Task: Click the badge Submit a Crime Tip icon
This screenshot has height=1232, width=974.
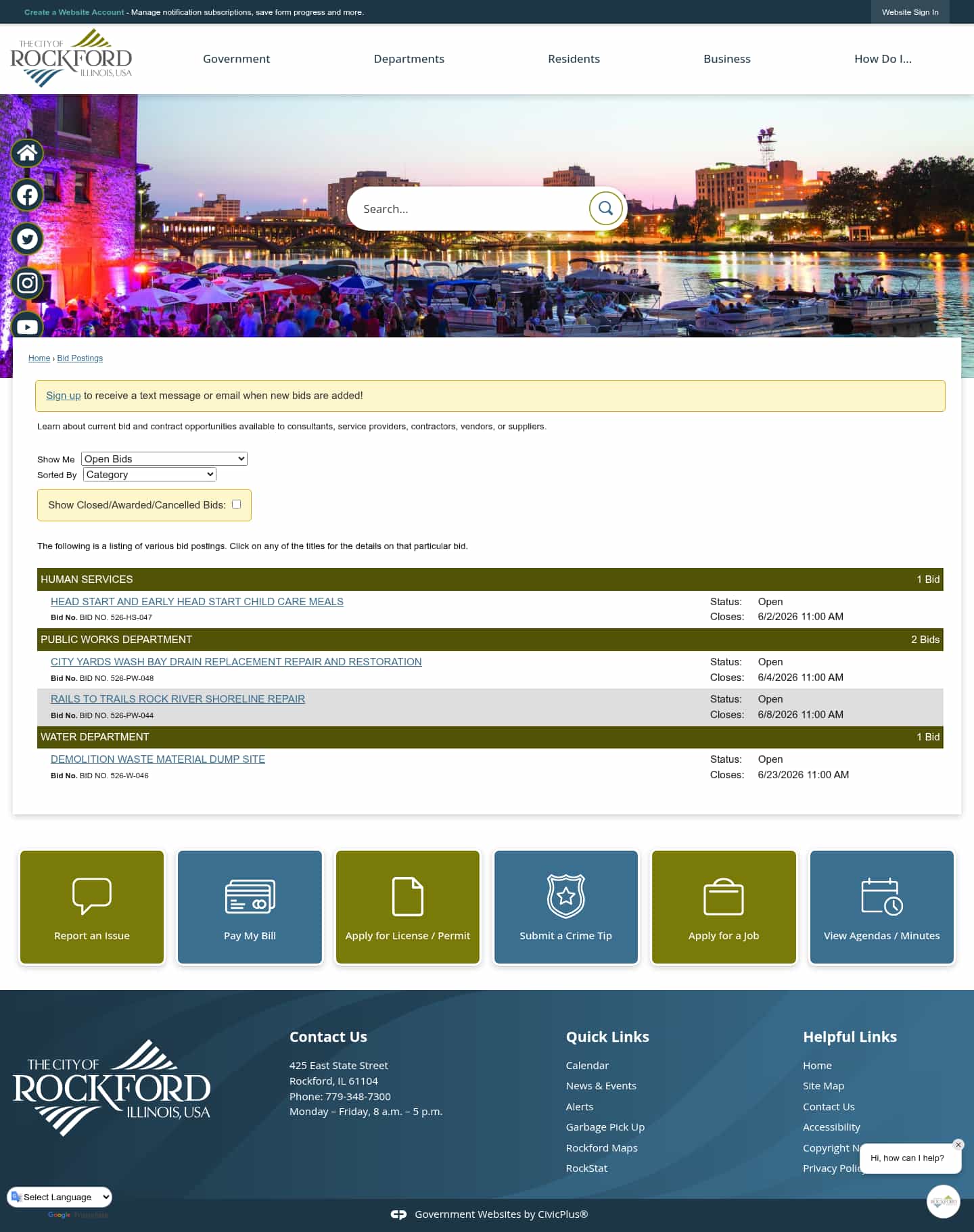Action: click(566, 896)
